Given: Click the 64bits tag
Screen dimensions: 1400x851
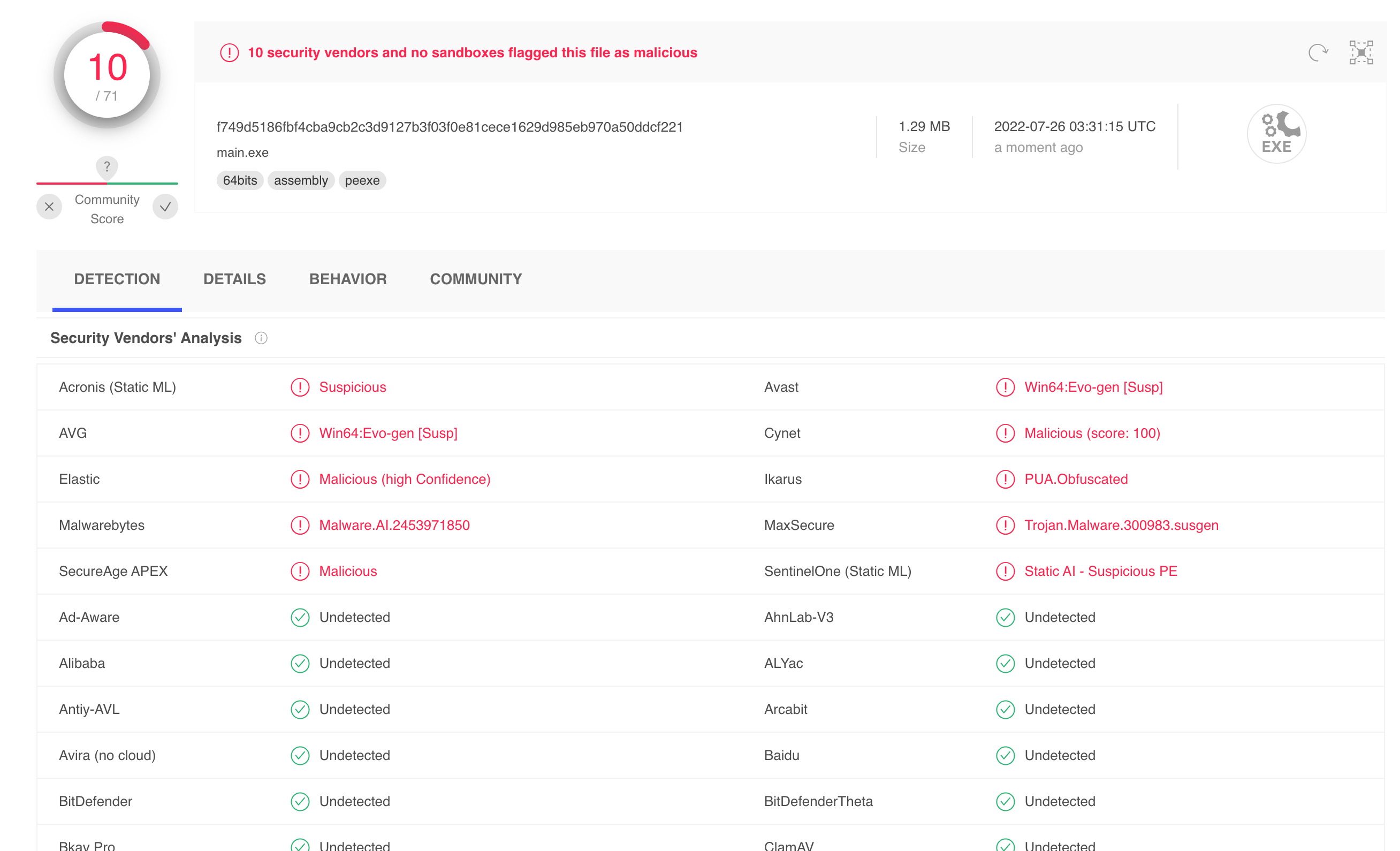Looking at the screenshot, I should [240, 181].
